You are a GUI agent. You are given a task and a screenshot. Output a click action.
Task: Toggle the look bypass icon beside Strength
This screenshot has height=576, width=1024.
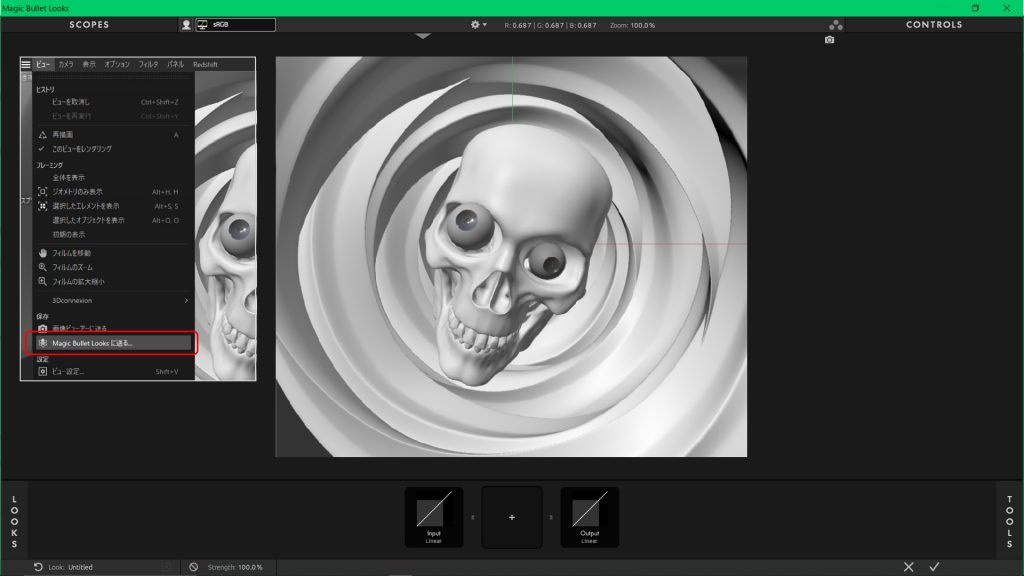click(x=193, y=567)
